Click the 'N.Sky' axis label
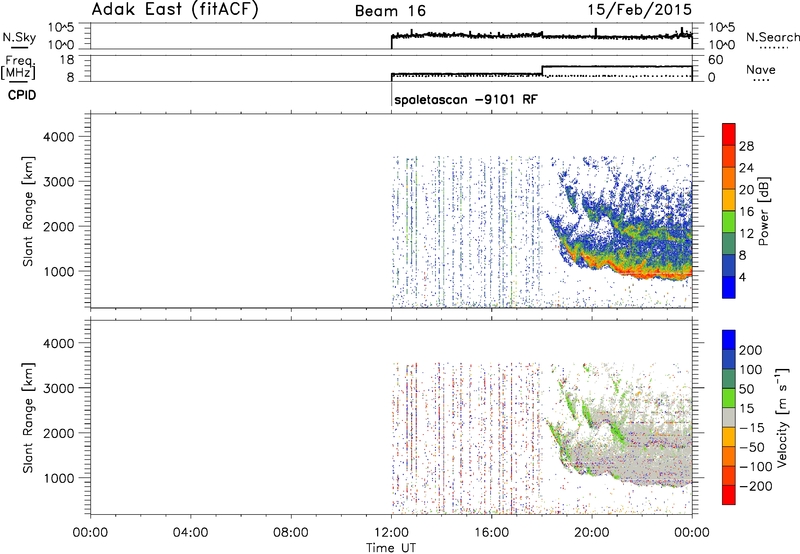This screenshot has width=800, height=554. (19, 37)
